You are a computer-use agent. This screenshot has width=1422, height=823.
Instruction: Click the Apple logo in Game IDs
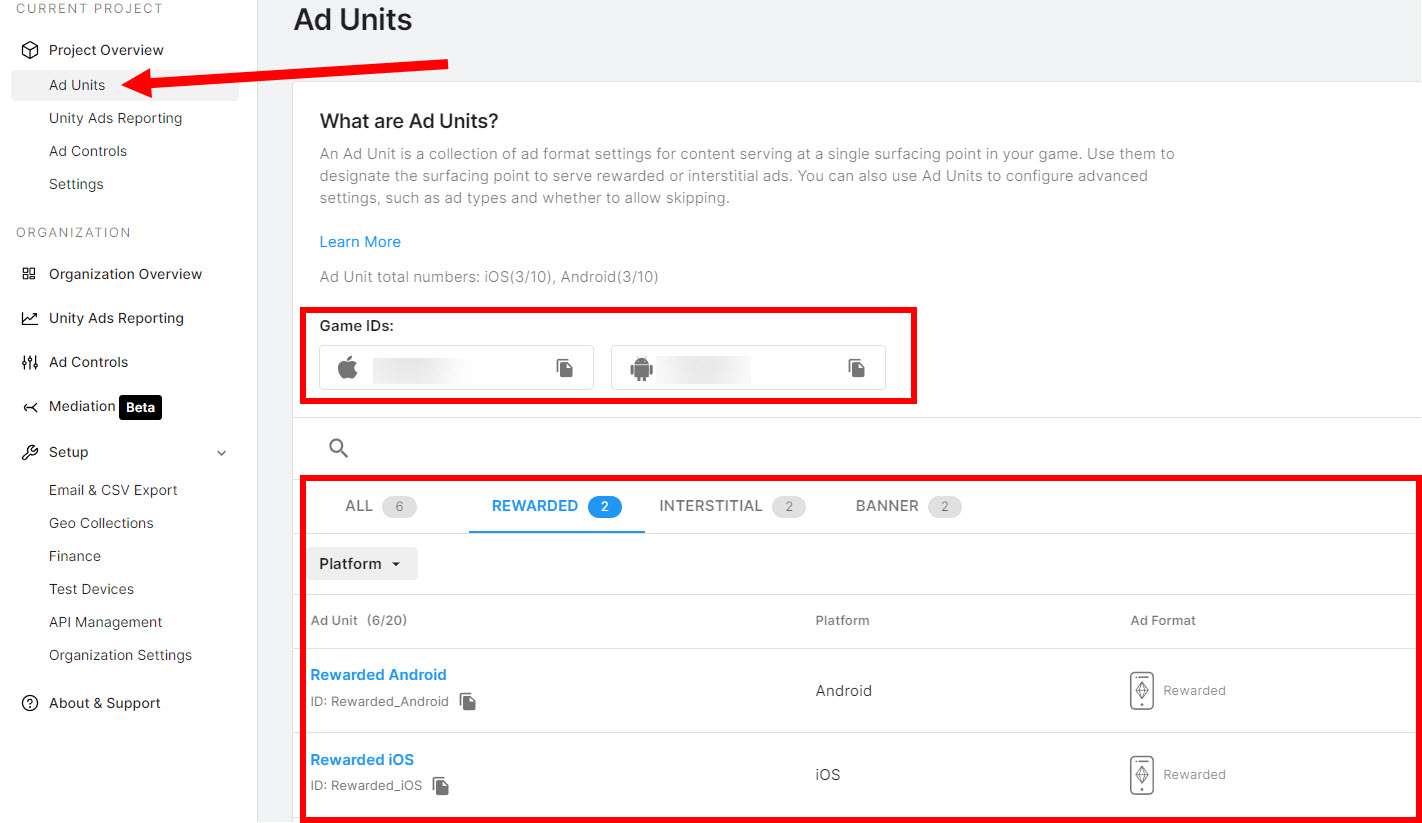click(347, 367)
